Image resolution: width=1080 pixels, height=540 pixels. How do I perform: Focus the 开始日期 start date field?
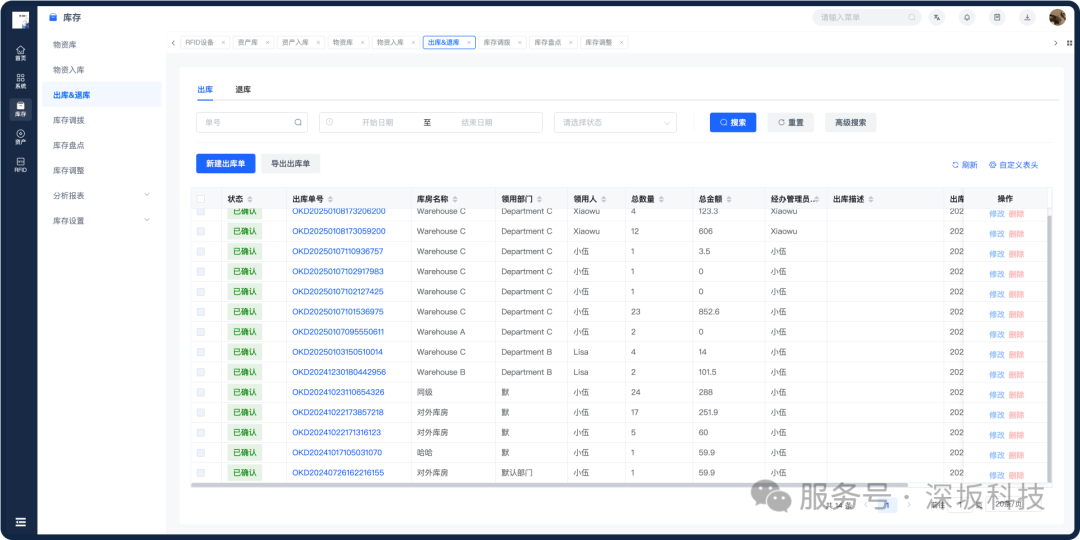click(x=377, y=123)
